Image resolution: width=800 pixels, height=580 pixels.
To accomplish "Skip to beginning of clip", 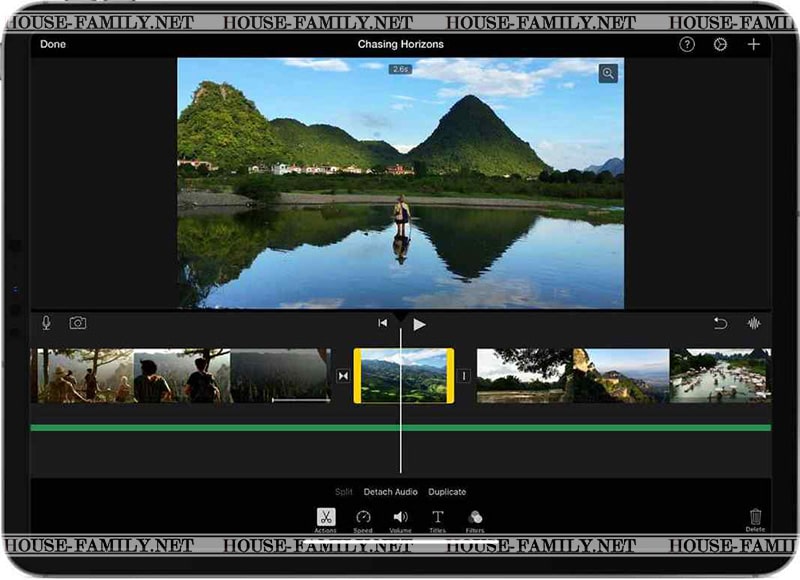I will pyautogui.click(x=382, y=323).
